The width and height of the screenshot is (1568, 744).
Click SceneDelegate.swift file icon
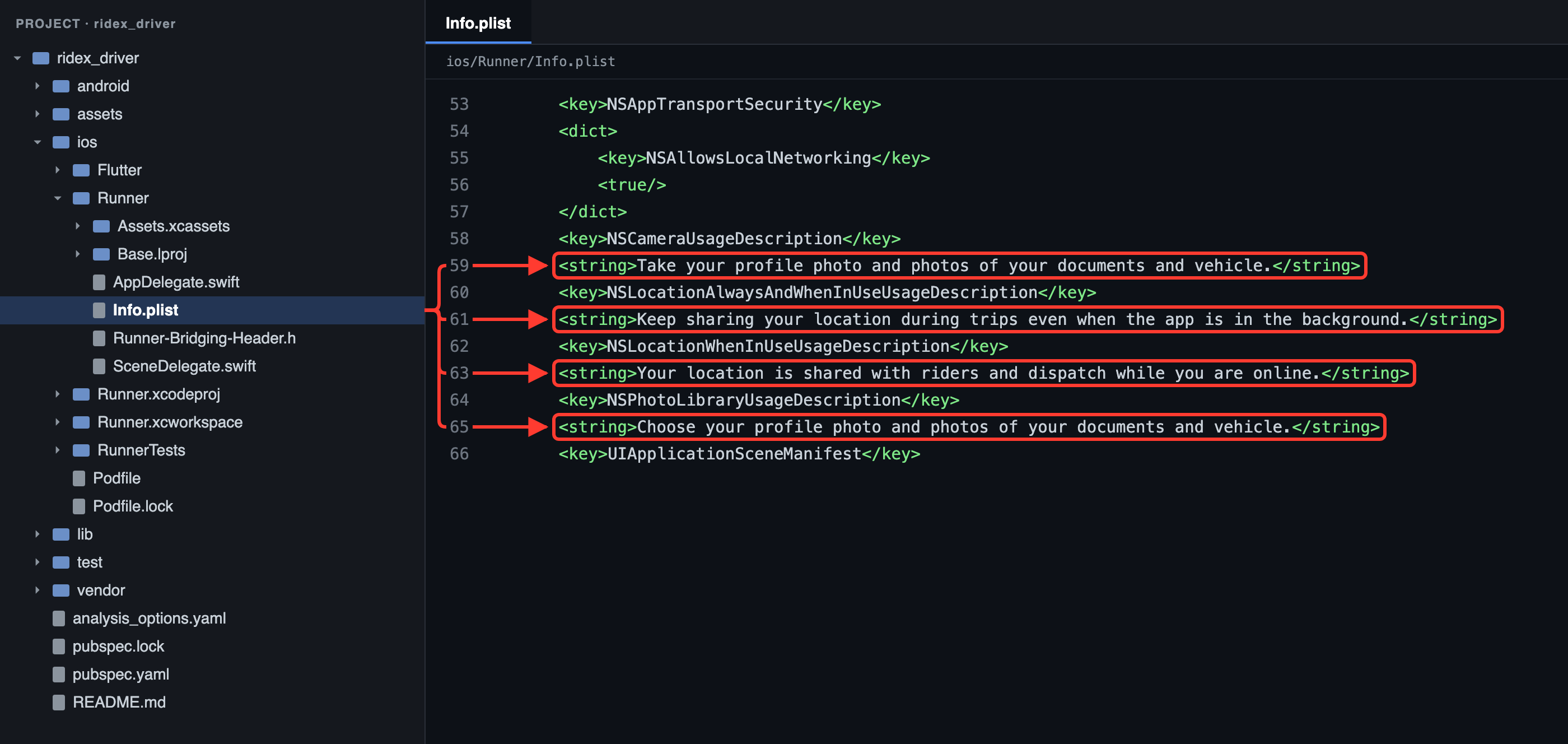pyautogui.click(x=99, y=366)
